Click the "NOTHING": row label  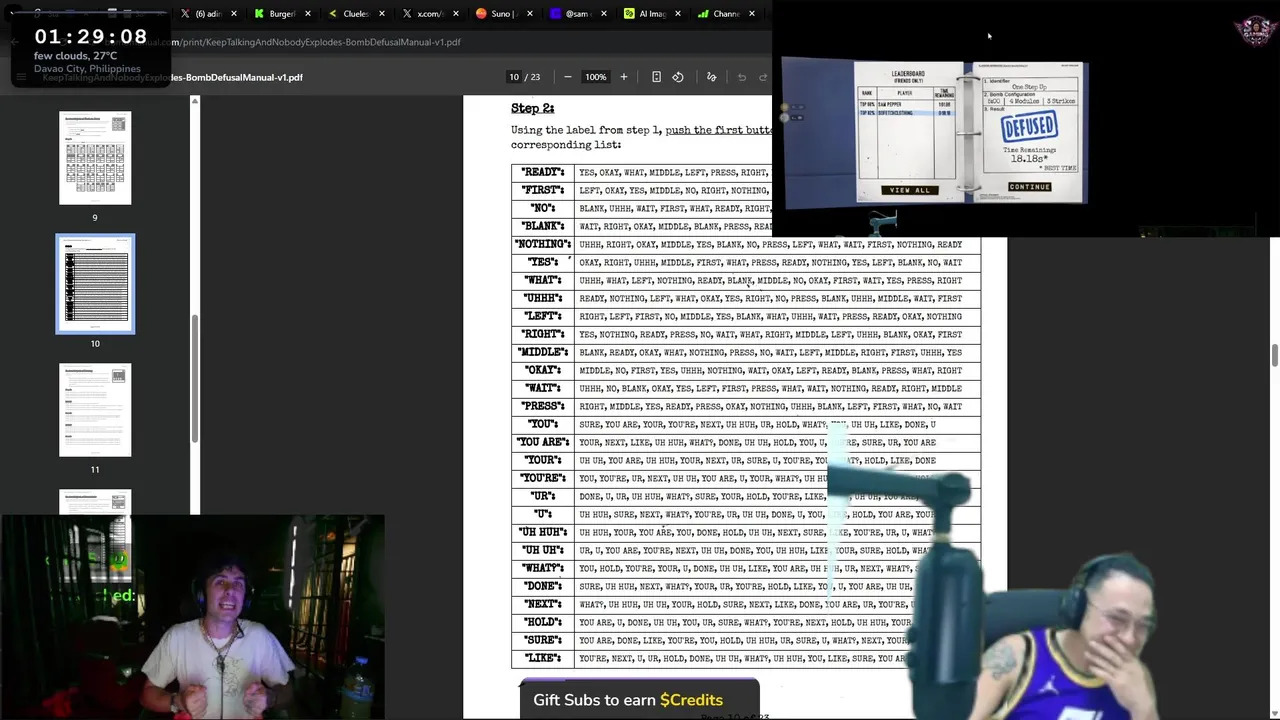point(543,244)
